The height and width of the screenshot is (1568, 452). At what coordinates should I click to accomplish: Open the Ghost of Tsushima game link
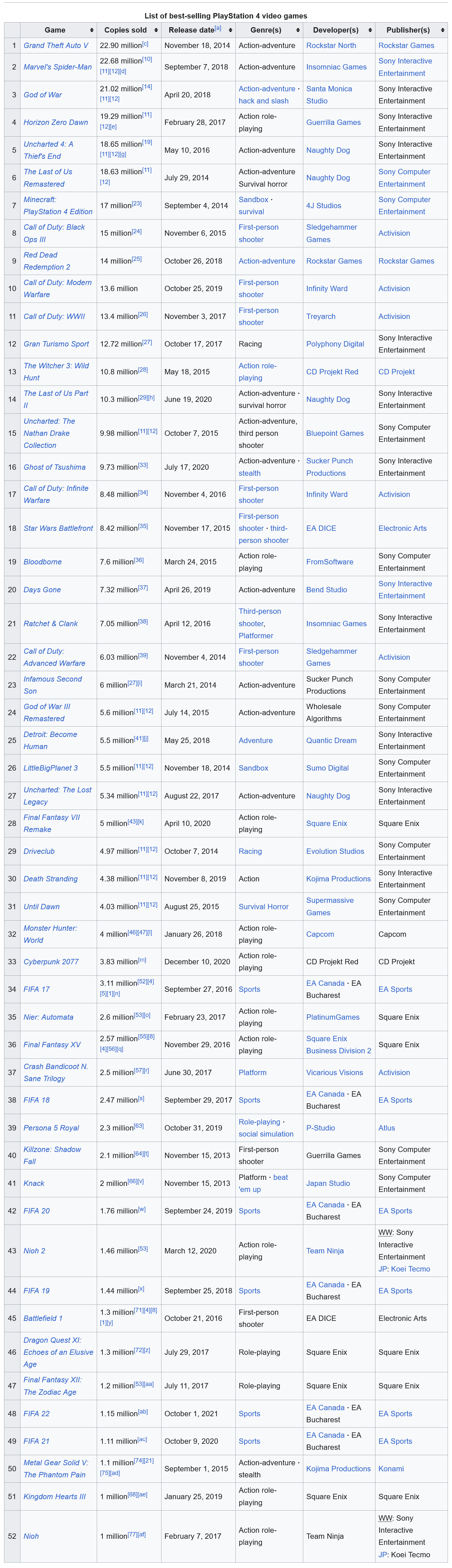pos(55,467)
